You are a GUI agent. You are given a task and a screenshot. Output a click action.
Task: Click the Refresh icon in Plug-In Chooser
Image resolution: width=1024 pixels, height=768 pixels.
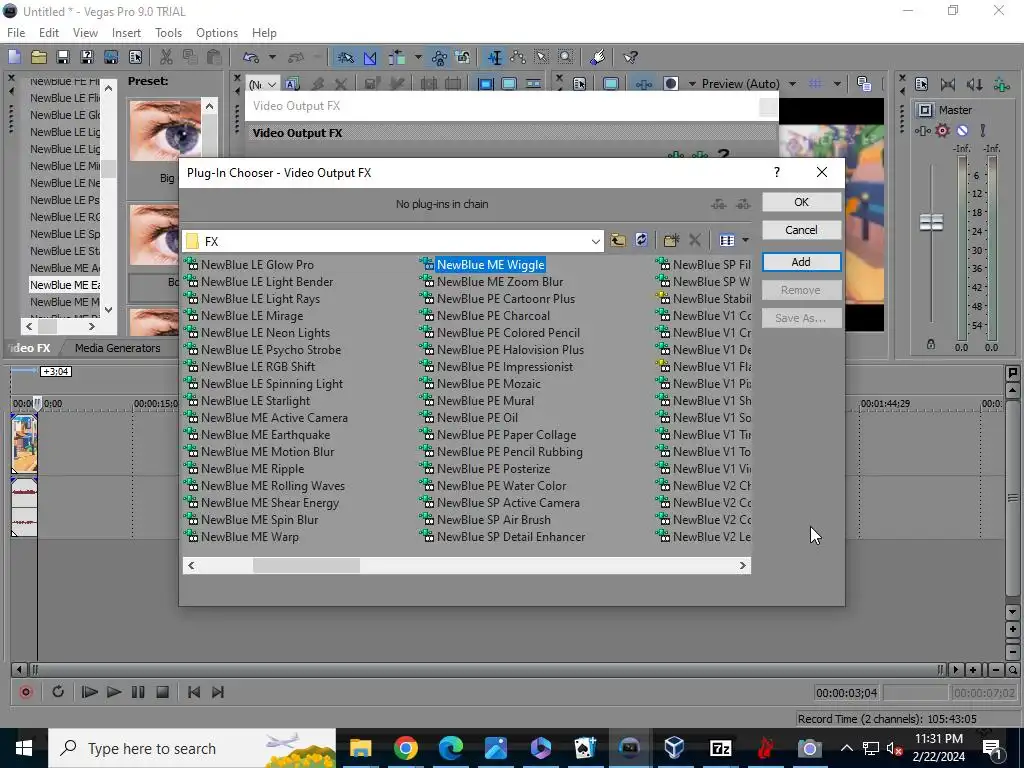point(641,240)
